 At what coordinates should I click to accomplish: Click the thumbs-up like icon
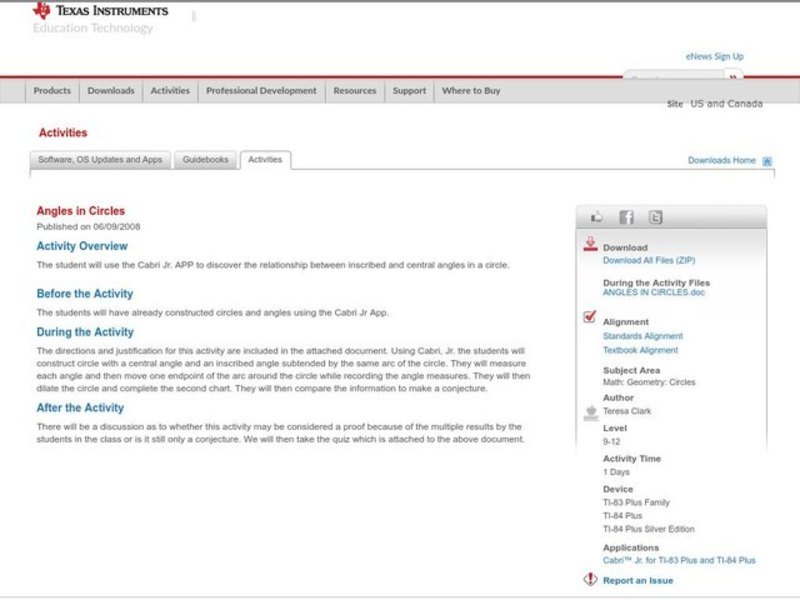click(x=597, y=217)
